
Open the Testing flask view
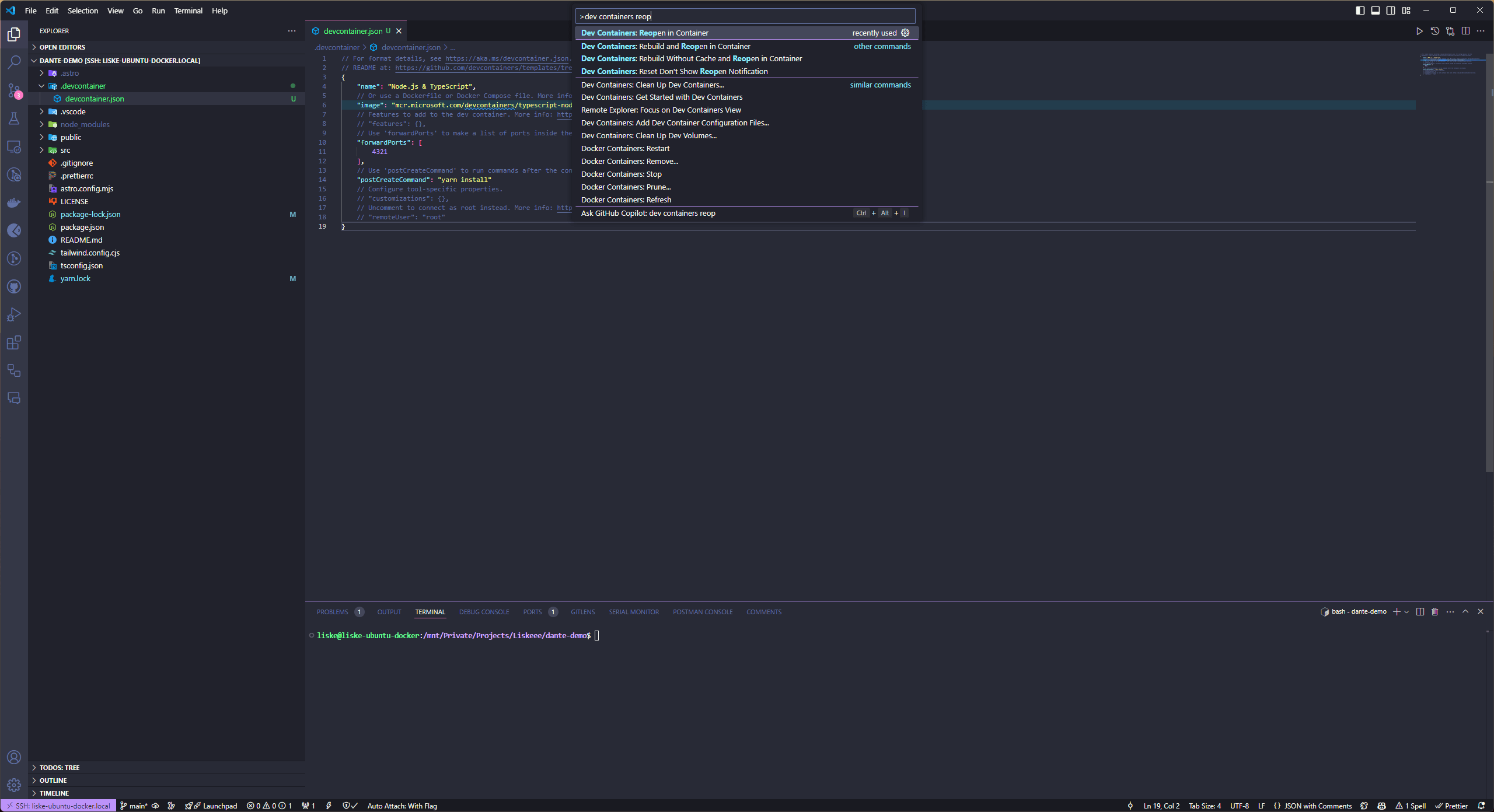(x=14, y=118)
